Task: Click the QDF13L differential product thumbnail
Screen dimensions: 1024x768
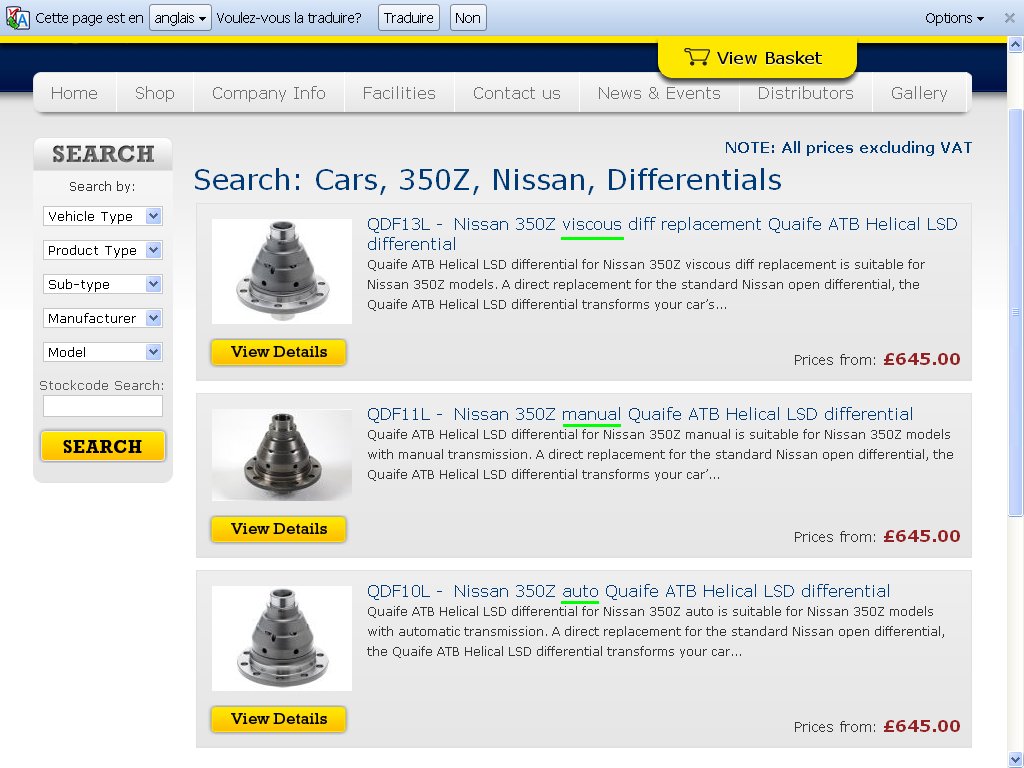Action: [281, 271]
